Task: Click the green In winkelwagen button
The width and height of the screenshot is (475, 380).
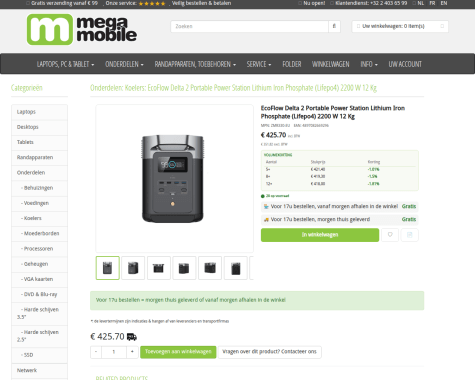Action: click(320, 235)
